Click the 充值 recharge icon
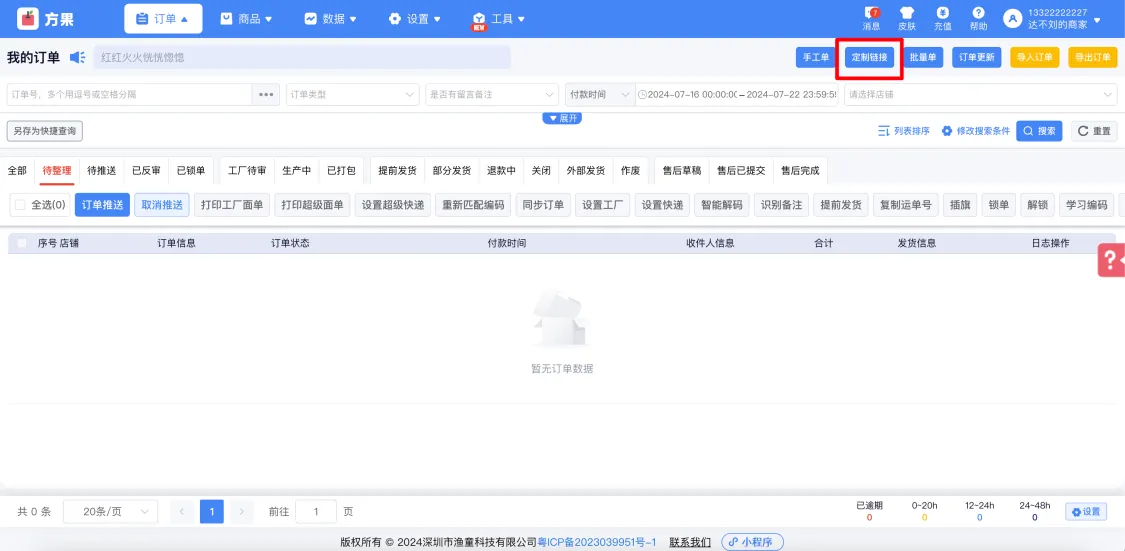 point(942,14)
